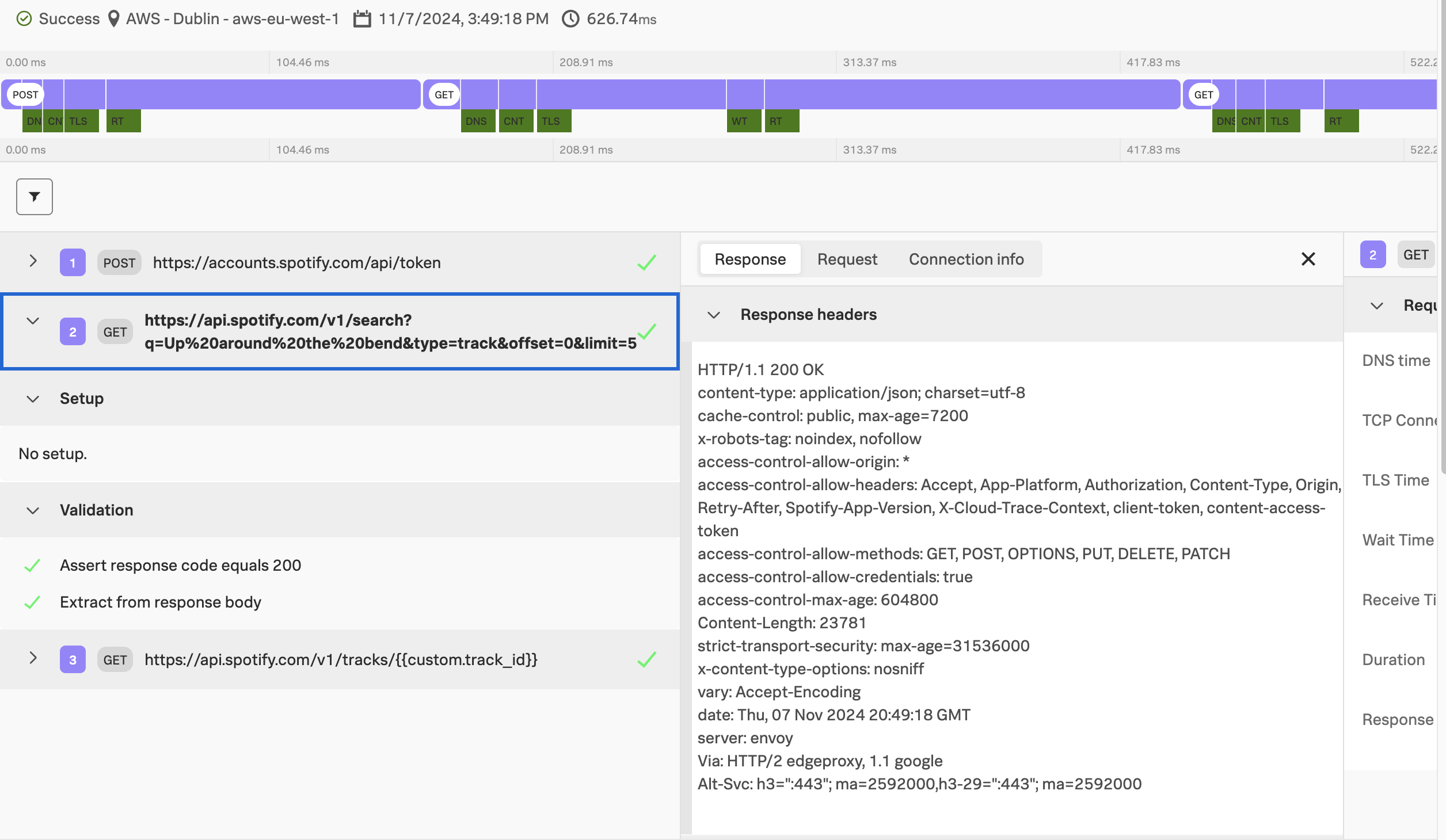Switch to the Request tab

click(x=847, y=259)
